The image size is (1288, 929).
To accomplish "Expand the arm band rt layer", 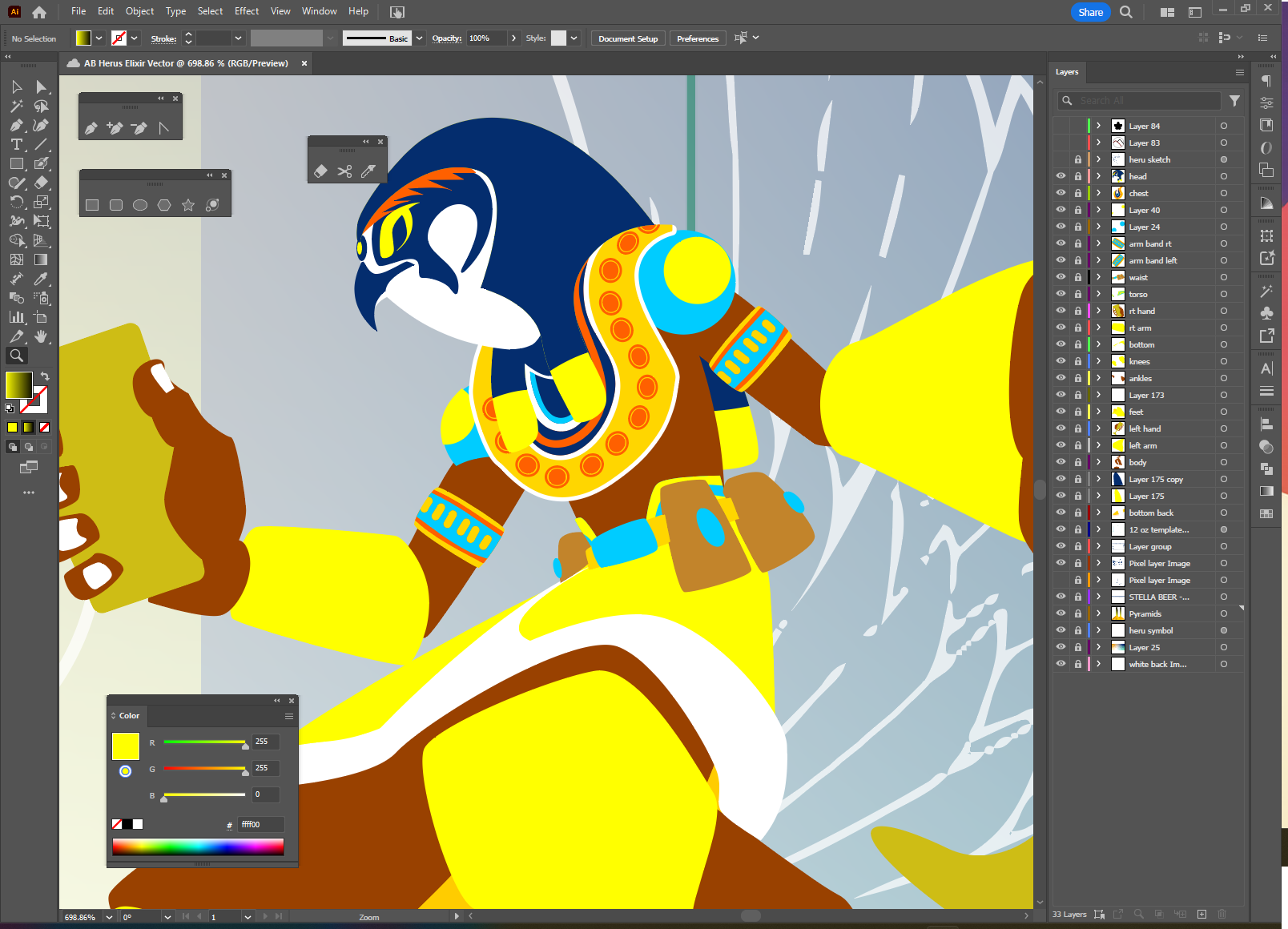I will (x=1099, y=243).
